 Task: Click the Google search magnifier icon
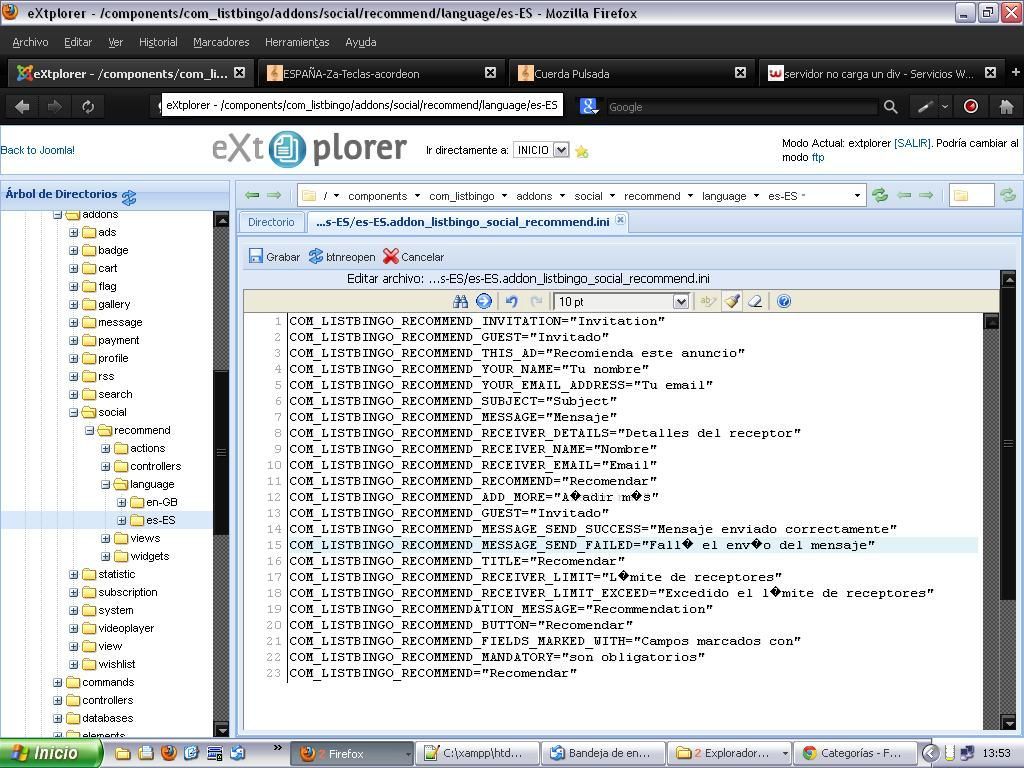(890, 106)
